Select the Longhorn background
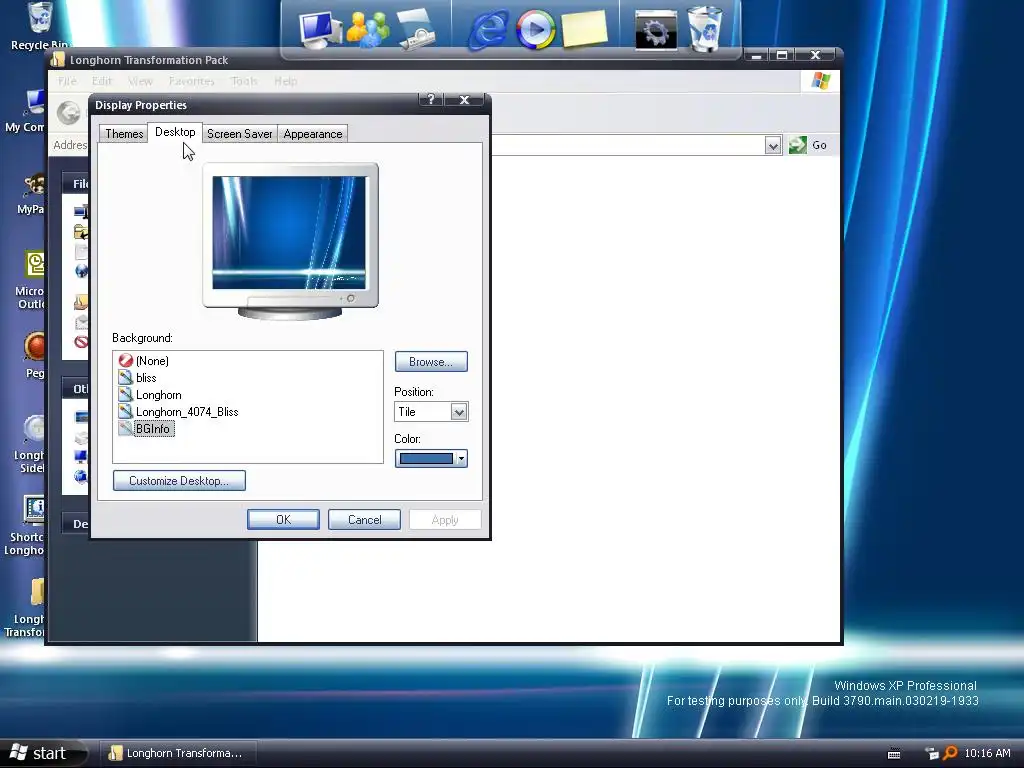The height and width of the screenshot is (768, 1024). (x=150, y=394)
